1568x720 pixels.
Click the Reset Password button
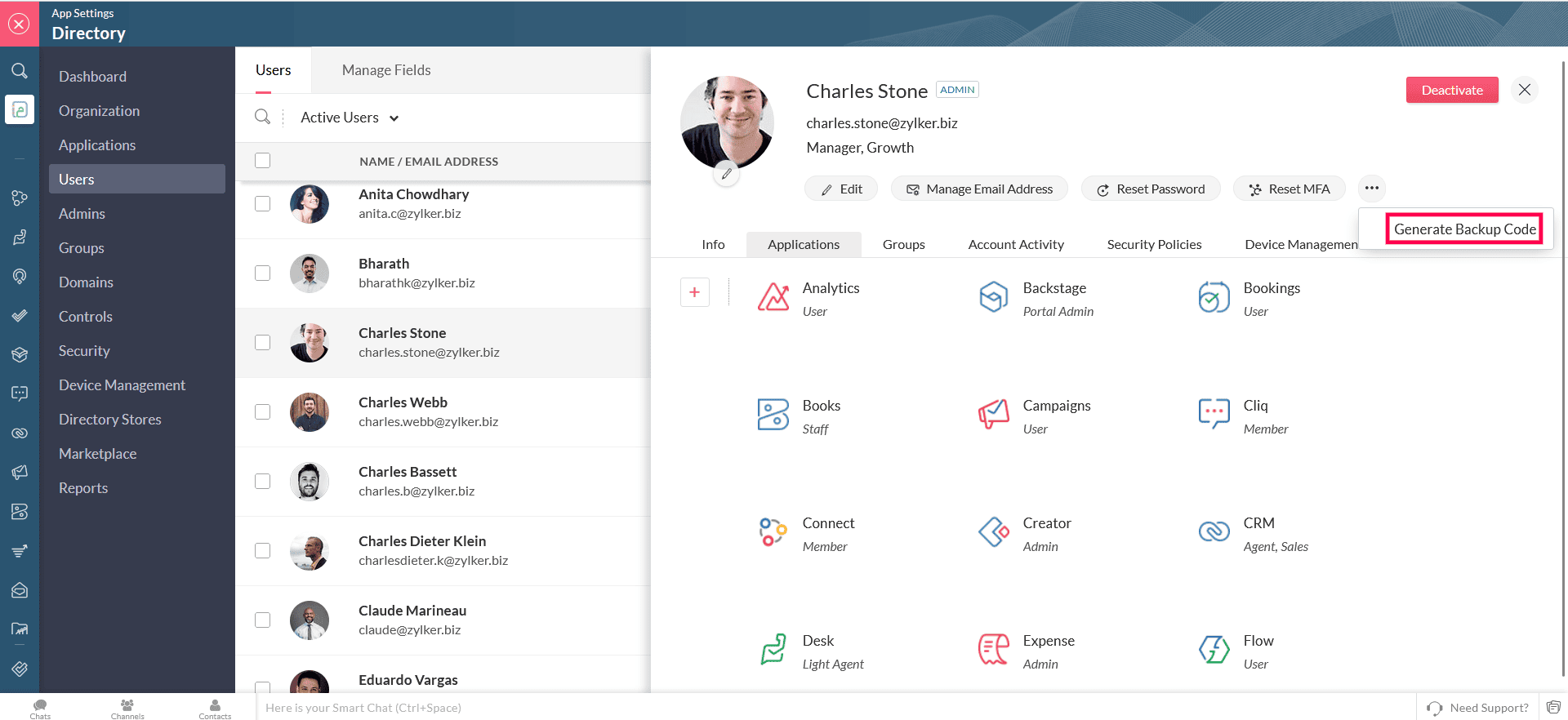click(1151, 189)
